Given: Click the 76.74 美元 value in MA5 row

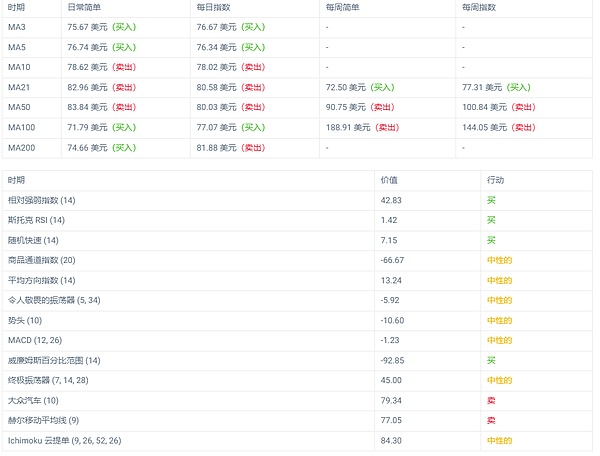Looking at the screenshot, I should [88, 47].
